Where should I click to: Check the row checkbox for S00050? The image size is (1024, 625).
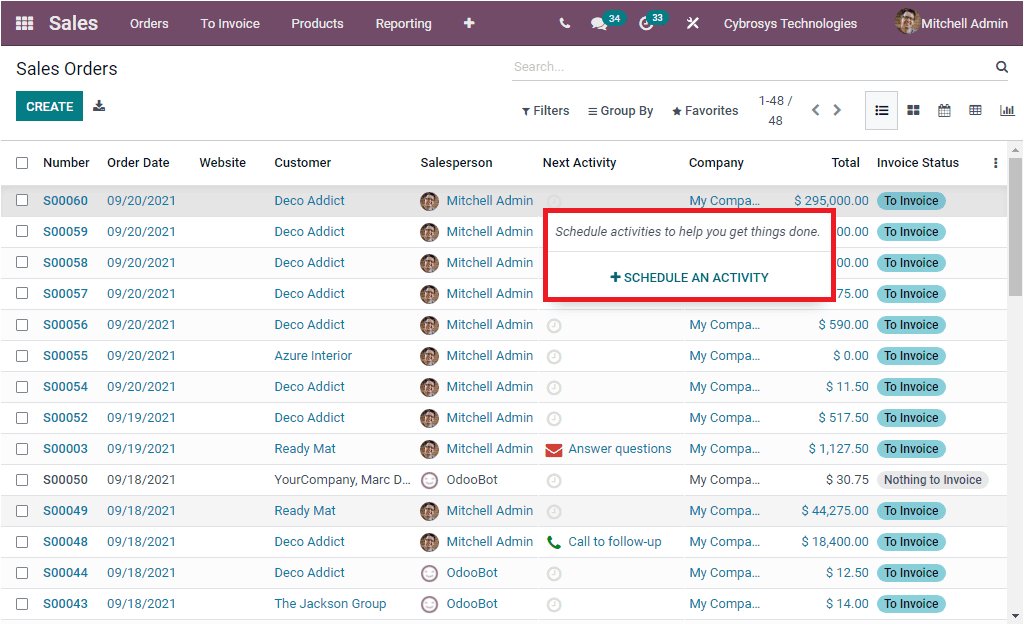[x=22, y=479]
